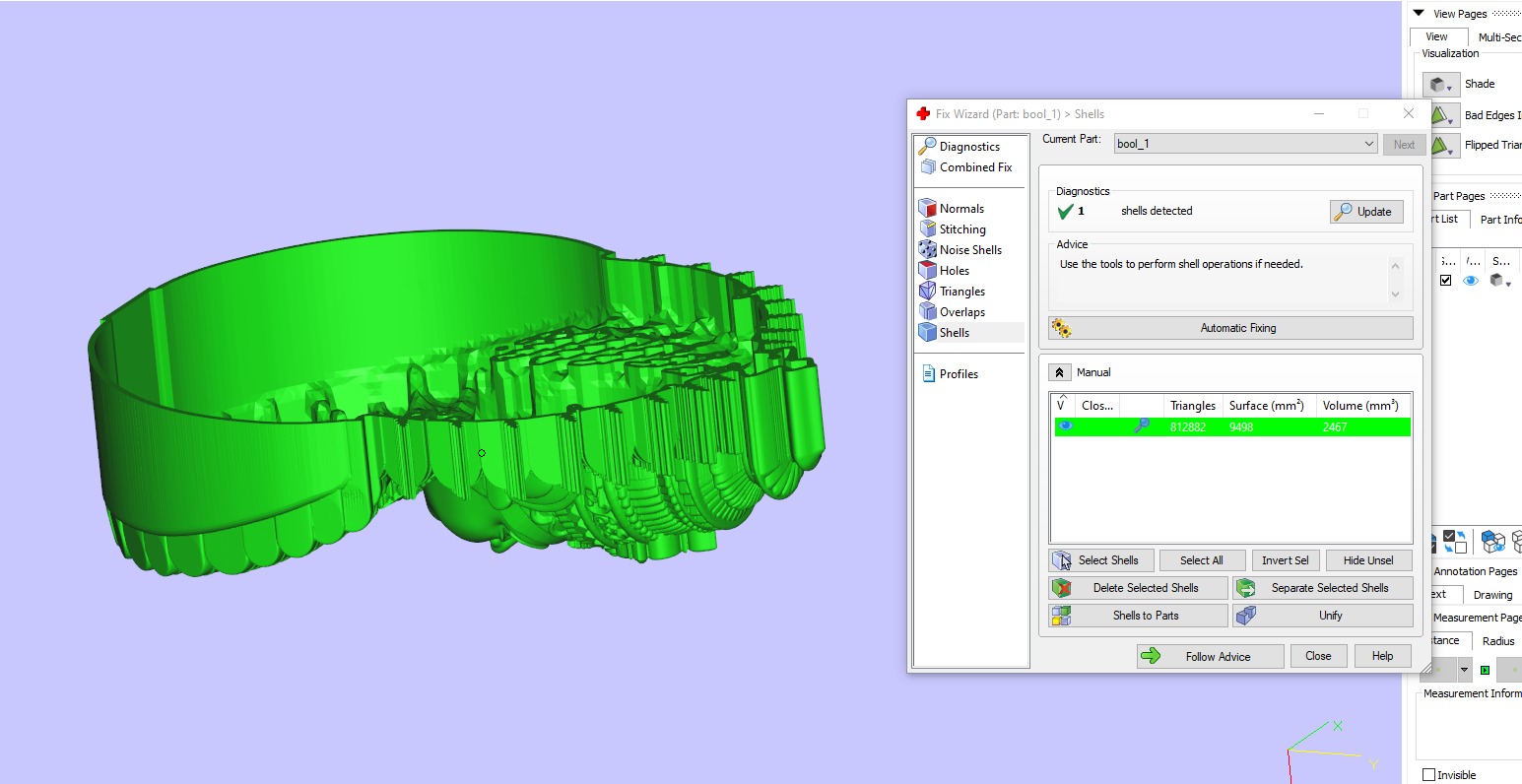This screenshot has width=1522, height=784.
Task: Toggle part visibility eye in Part List
Action: coord(1471,281)
